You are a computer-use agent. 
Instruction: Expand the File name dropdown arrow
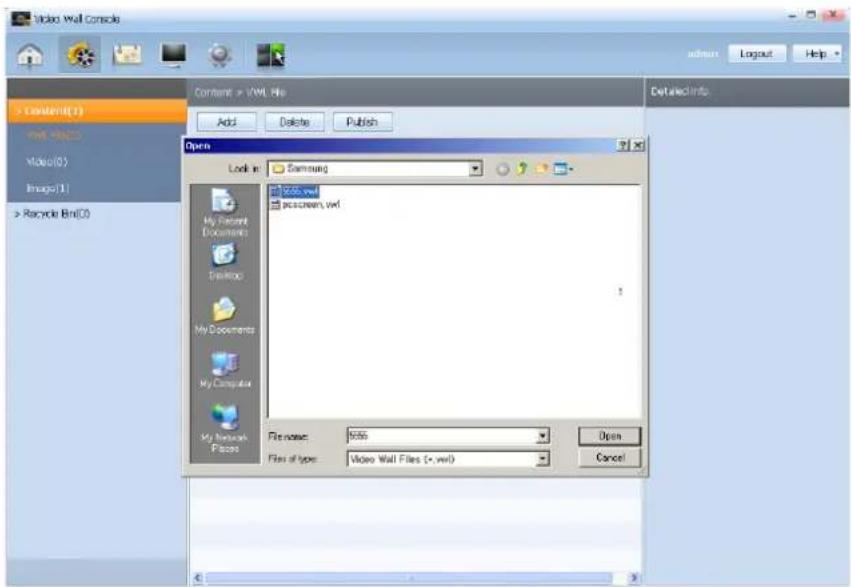click(x=542, y=436)
